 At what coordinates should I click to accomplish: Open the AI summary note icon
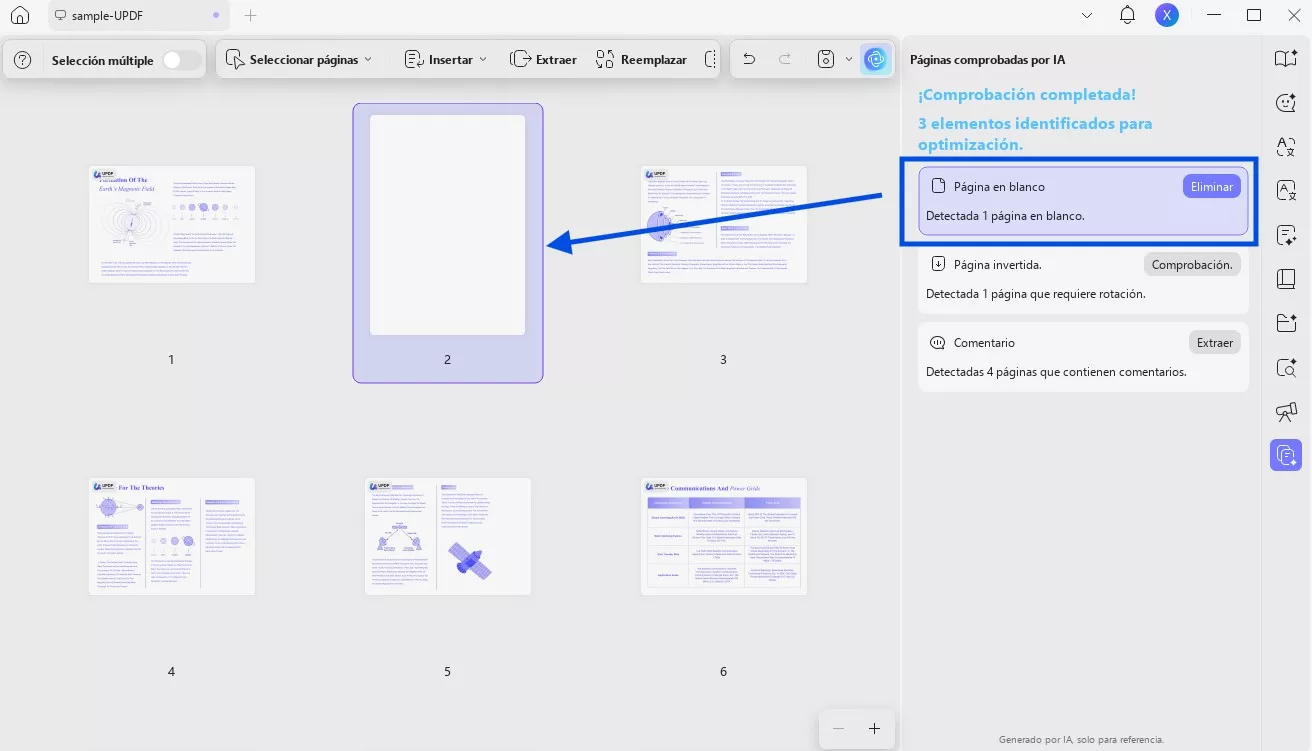1285,236
